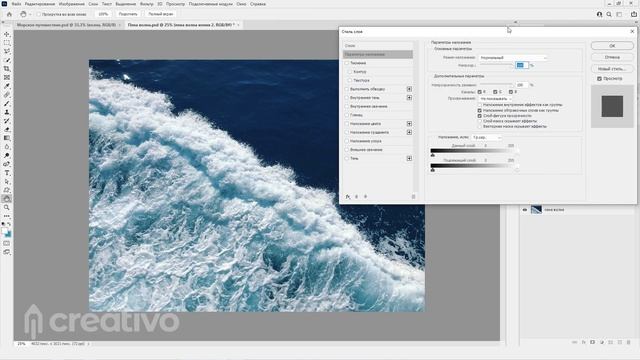
Task: Select the Move tool
Action: point(7,34)
